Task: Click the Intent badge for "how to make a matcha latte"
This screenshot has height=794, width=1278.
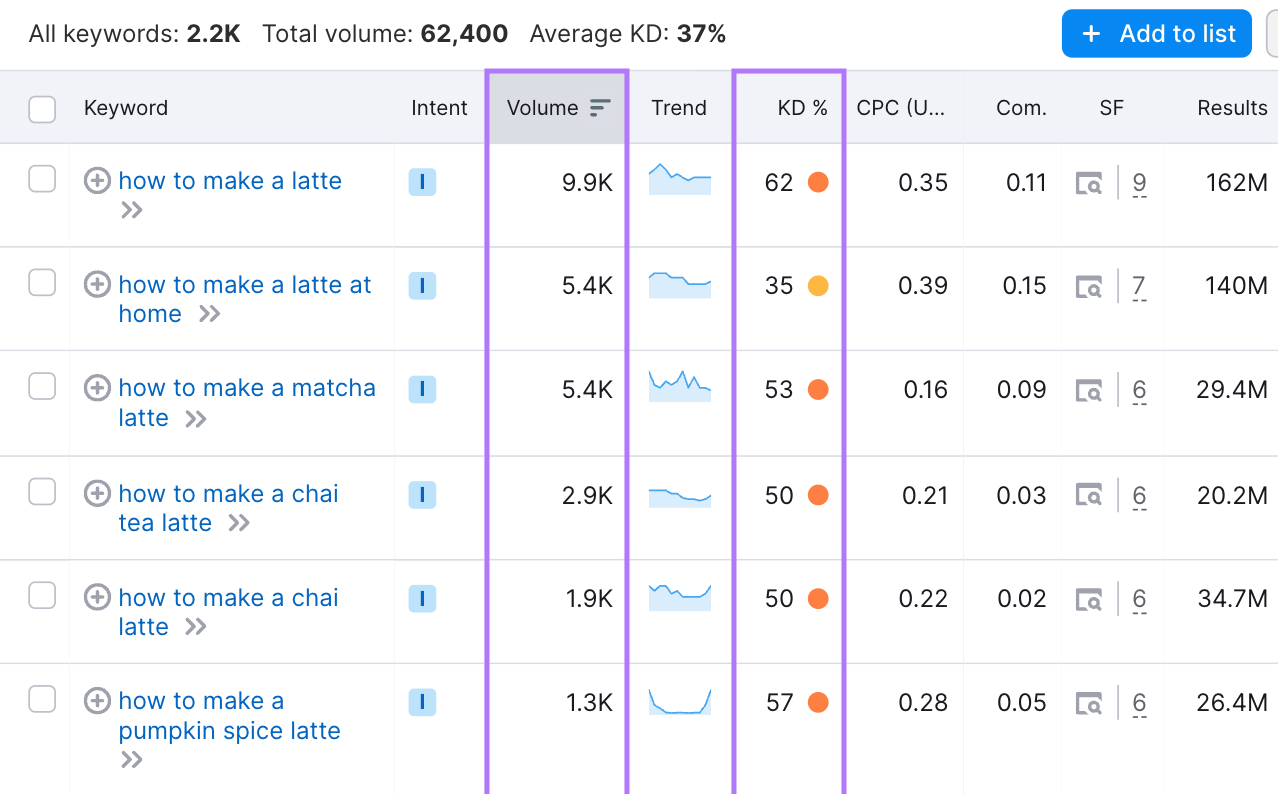Action: pos(422,389)
